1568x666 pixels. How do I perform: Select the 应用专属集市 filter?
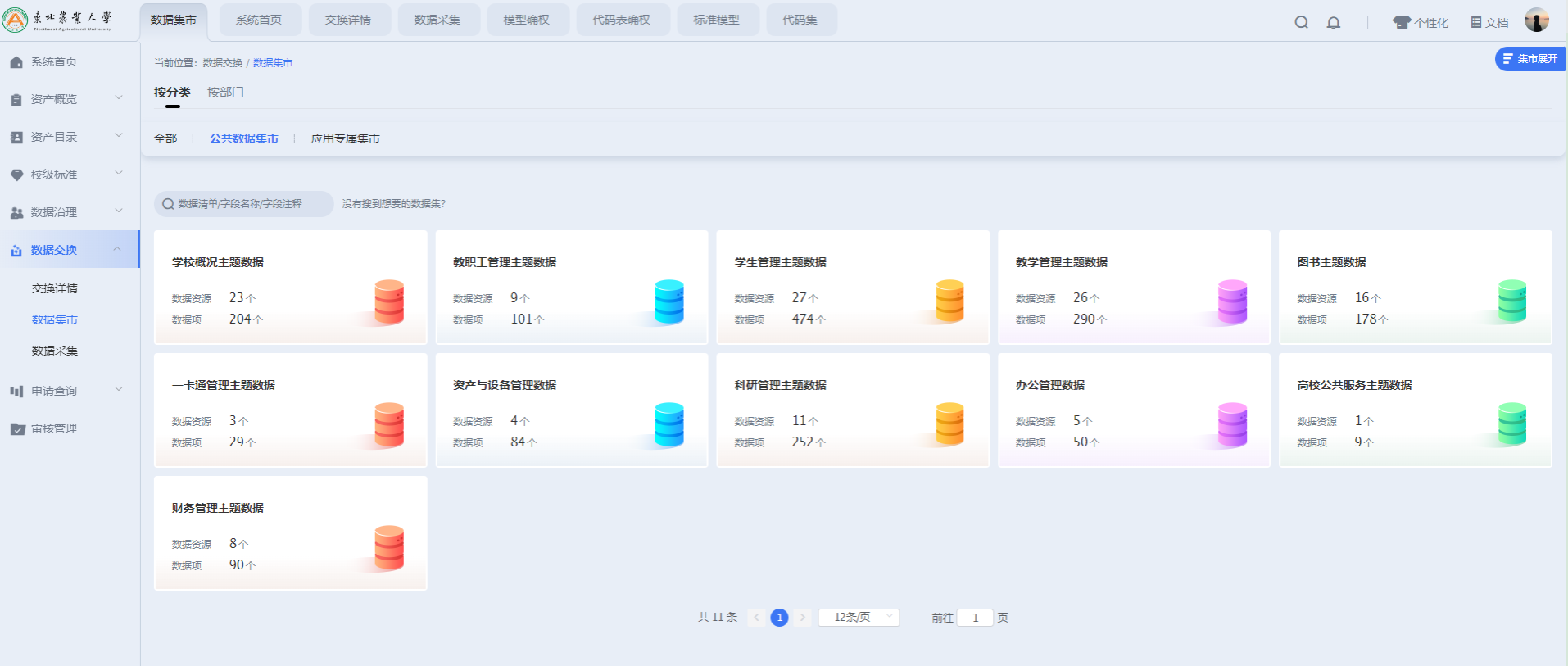click(345, 138)
